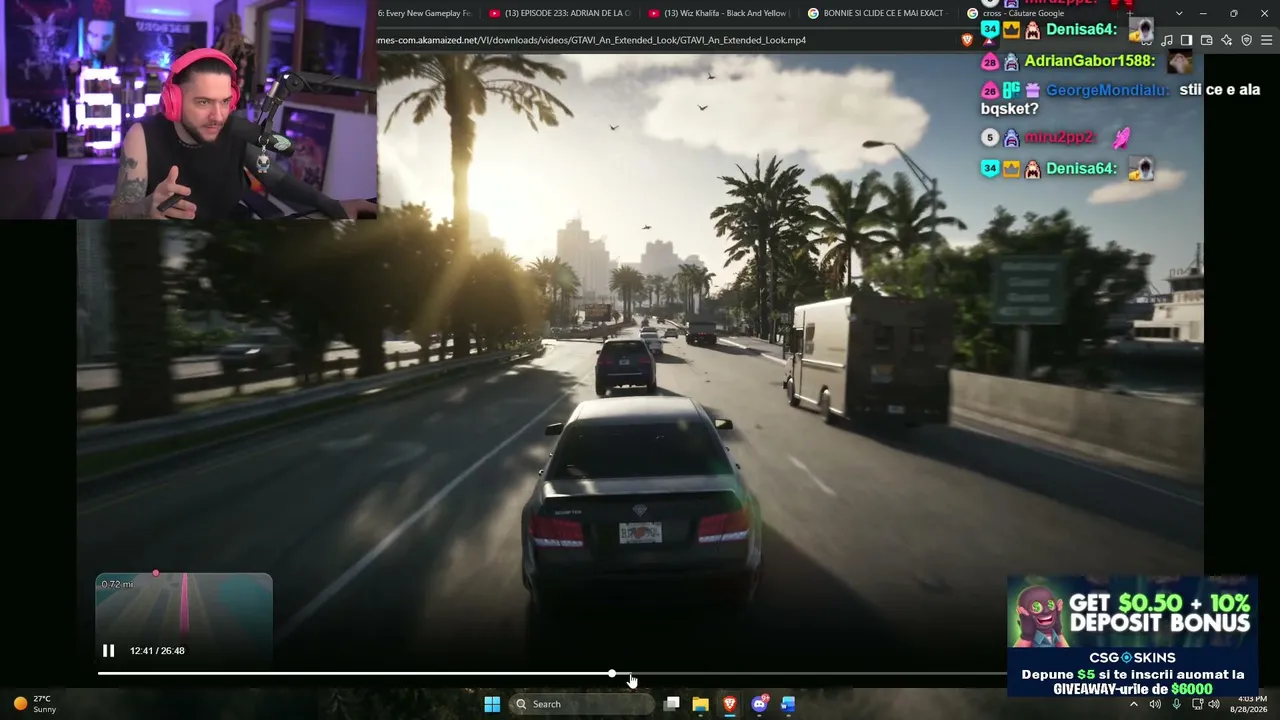Click the streamer webcam overlay
Viewport: 1280px width, 720px height.
tap(189, 109)
